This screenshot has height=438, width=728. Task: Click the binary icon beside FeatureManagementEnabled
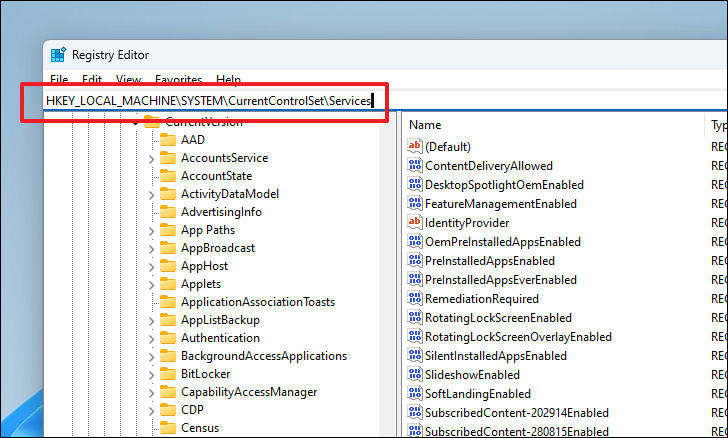click(x=415, y=203)
